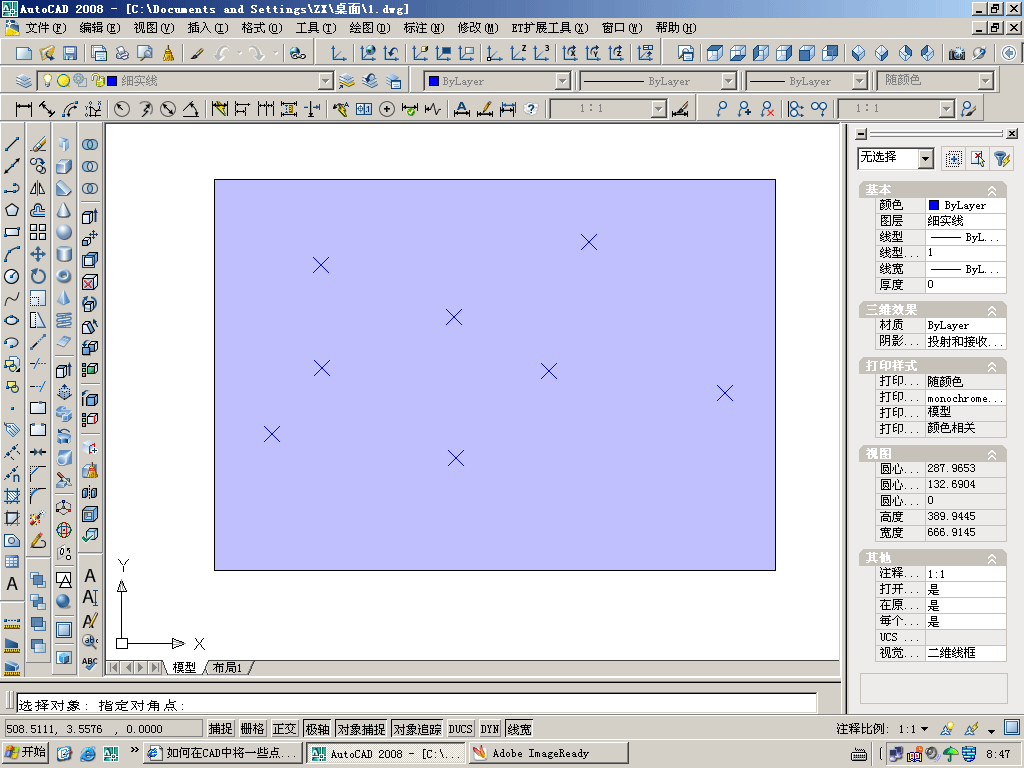The width and height of the screenshot is (1024, 768).
Task: Click the blue color swatch in layer dropdown
Action: (112, 81)
